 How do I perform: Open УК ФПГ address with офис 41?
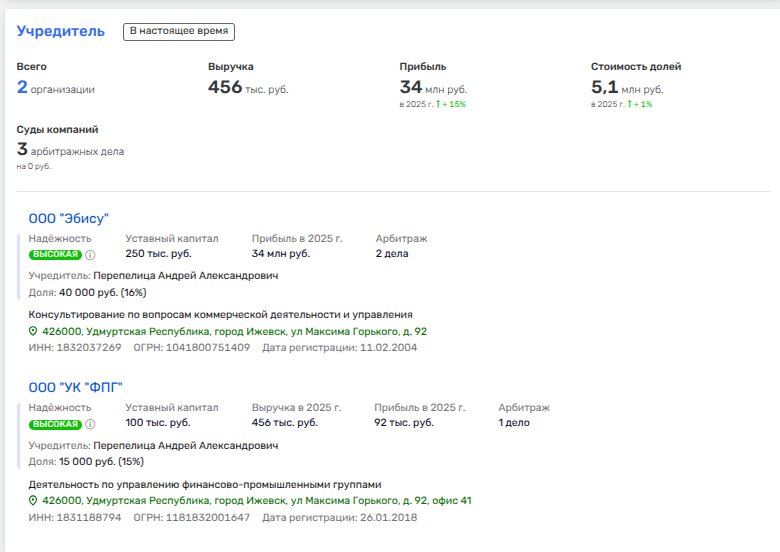tap(257, 500)
